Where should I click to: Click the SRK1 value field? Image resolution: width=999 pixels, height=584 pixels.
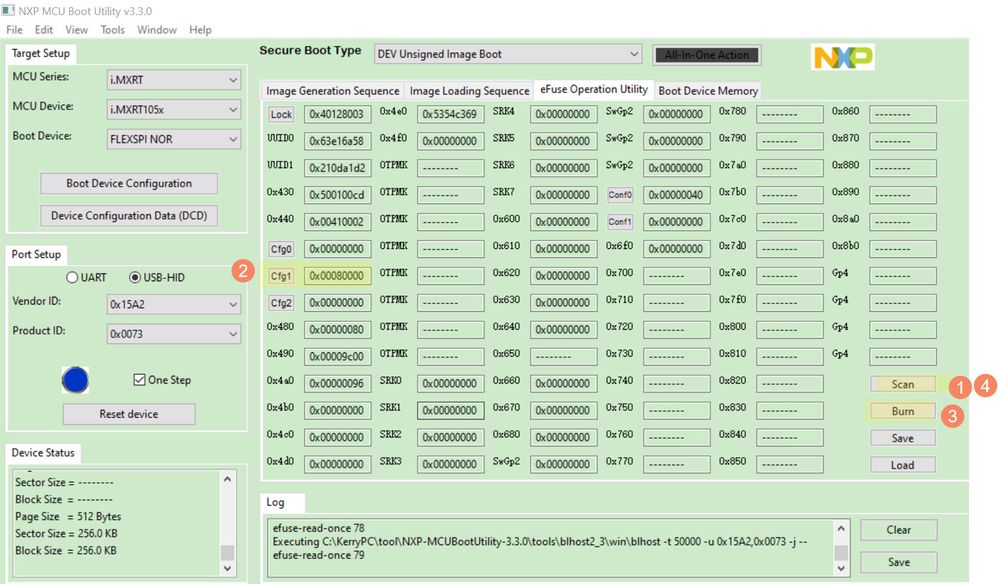[450, 410]
